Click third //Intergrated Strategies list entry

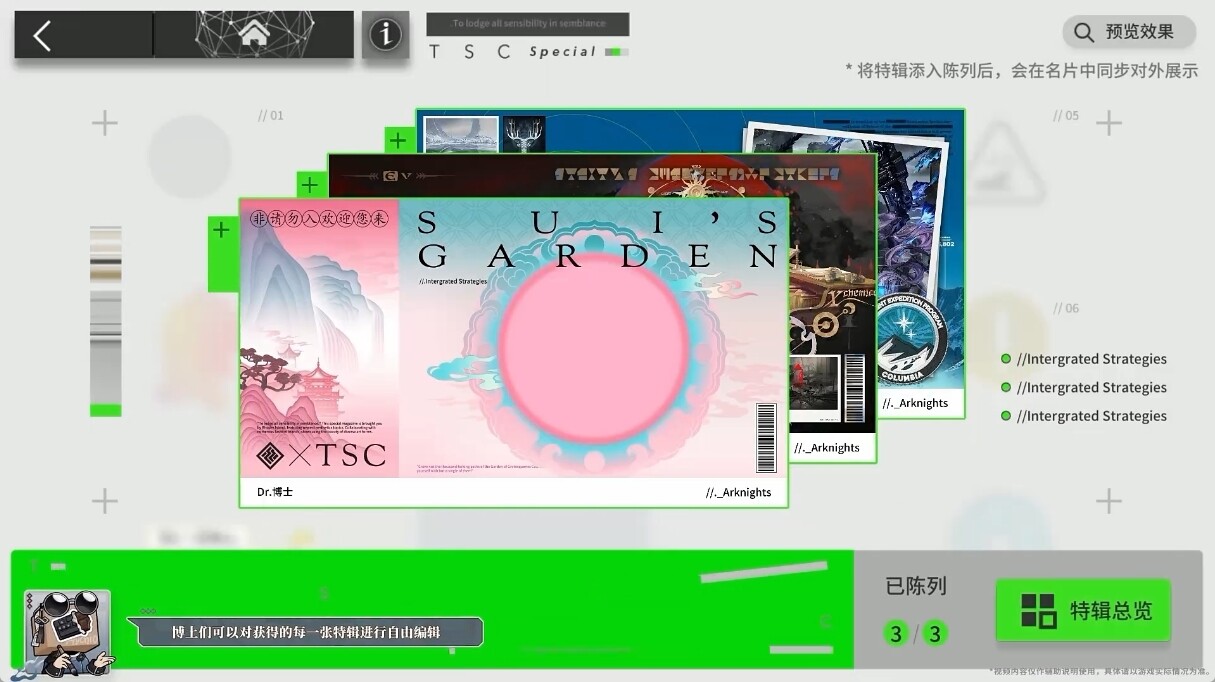point(1085,415)
